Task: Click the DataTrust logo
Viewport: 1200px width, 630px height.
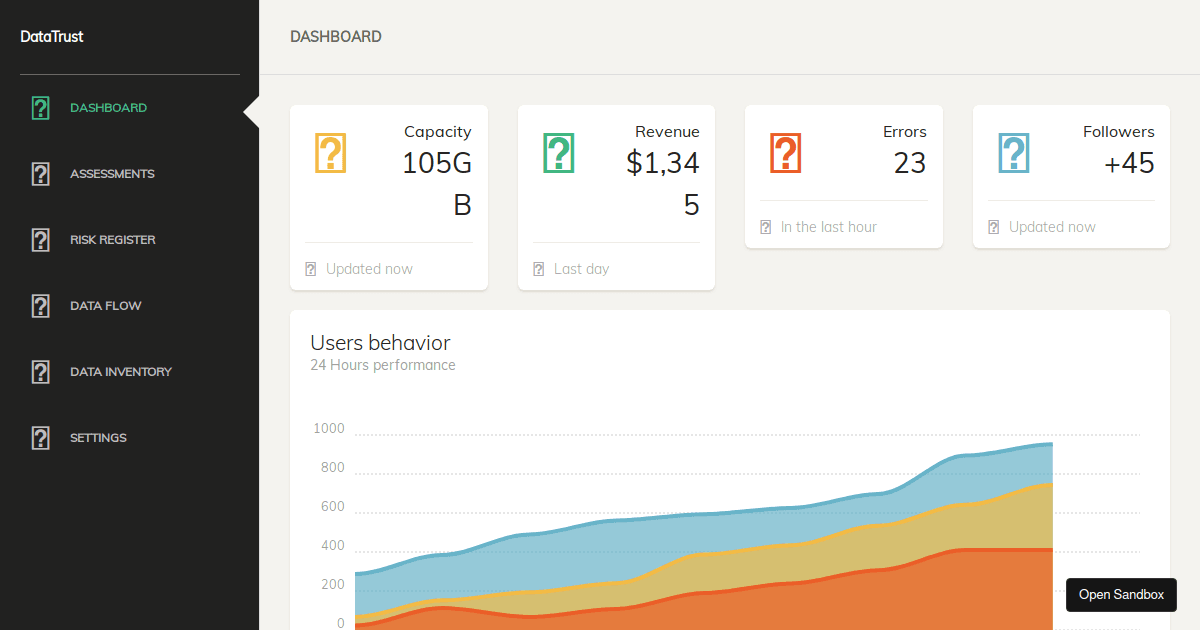Action: click(x=51, y=36)
